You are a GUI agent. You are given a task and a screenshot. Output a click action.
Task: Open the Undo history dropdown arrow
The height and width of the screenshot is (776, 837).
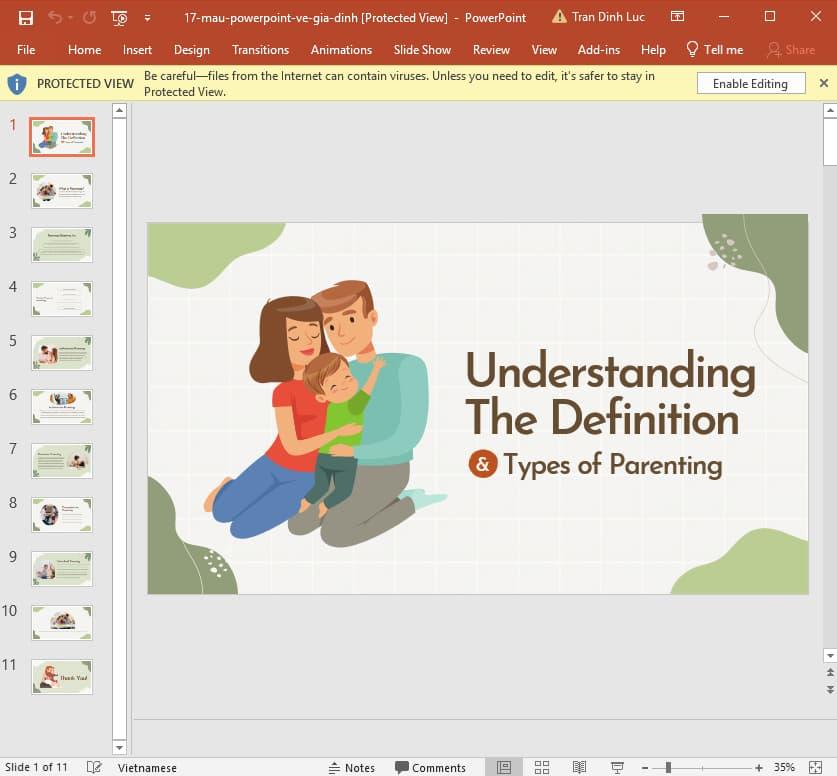70,17
